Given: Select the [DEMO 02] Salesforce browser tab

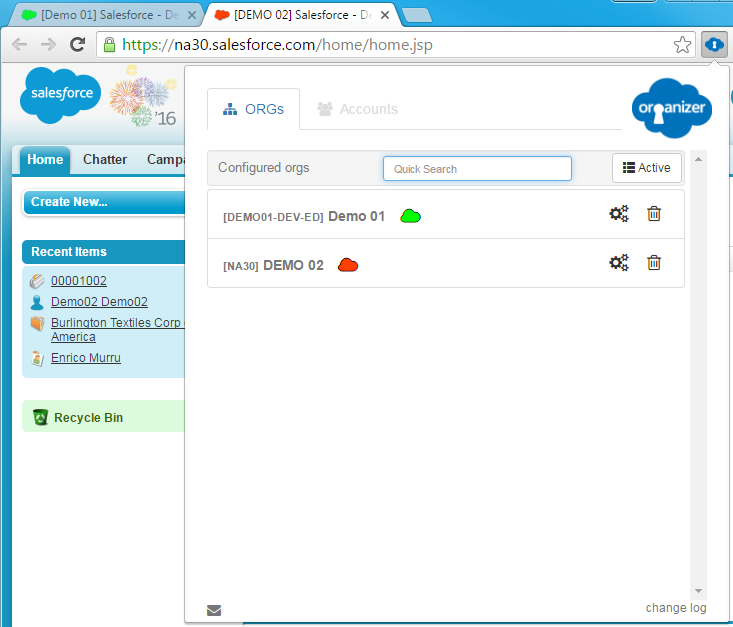Looking at the screenshot, I should point(302,15).
